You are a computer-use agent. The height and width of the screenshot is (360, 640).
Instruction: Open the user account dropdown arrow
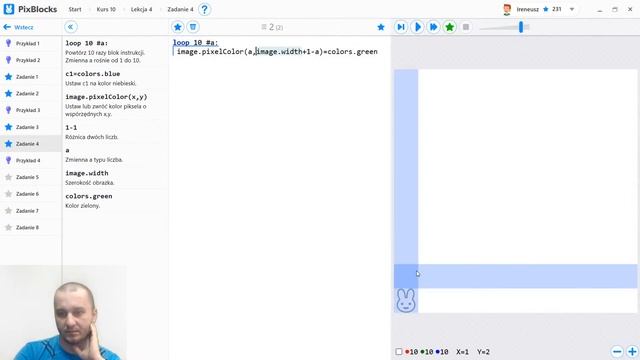tap(572, 9)
